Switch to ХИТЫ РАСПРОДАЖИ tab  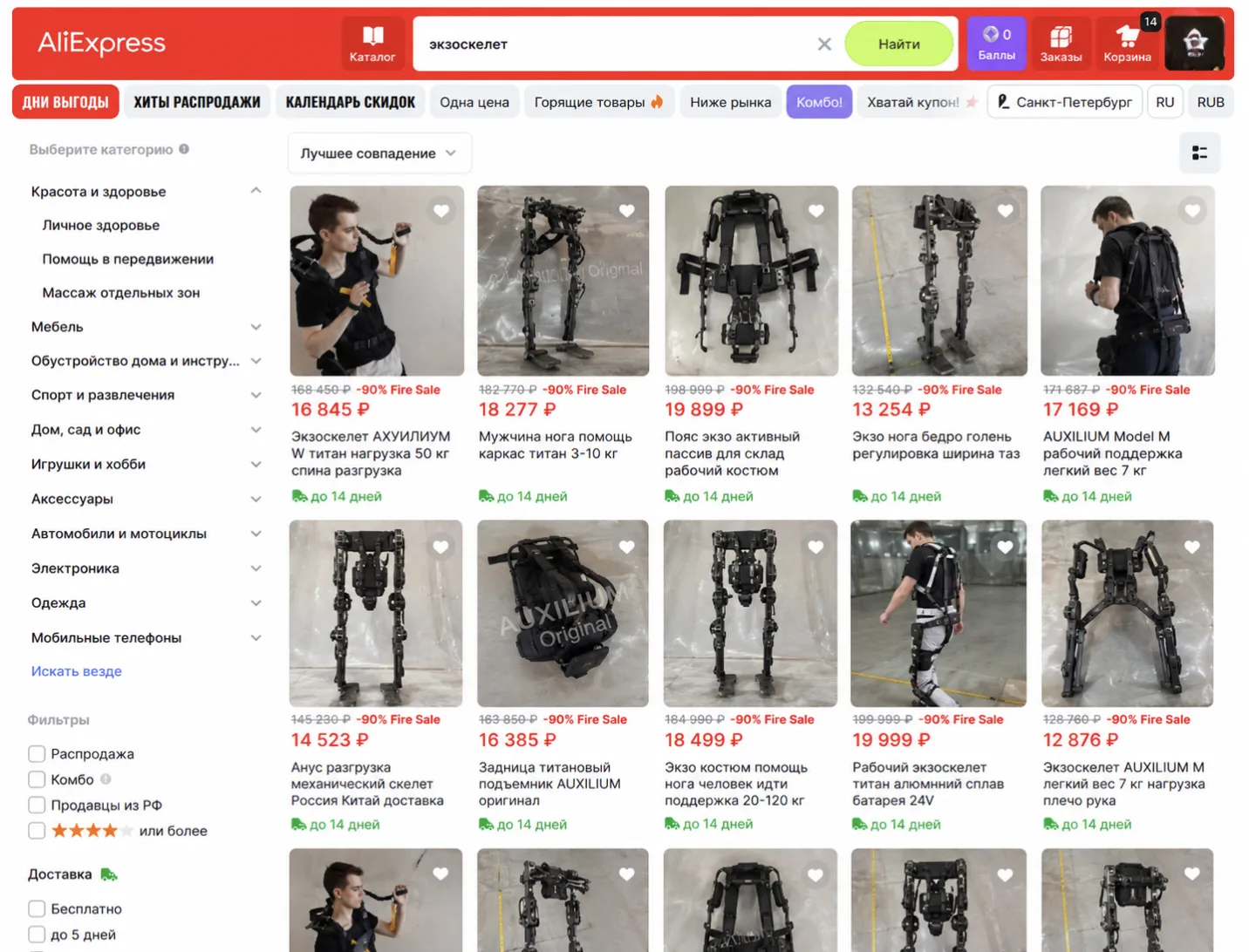click(x=197, y=102)
